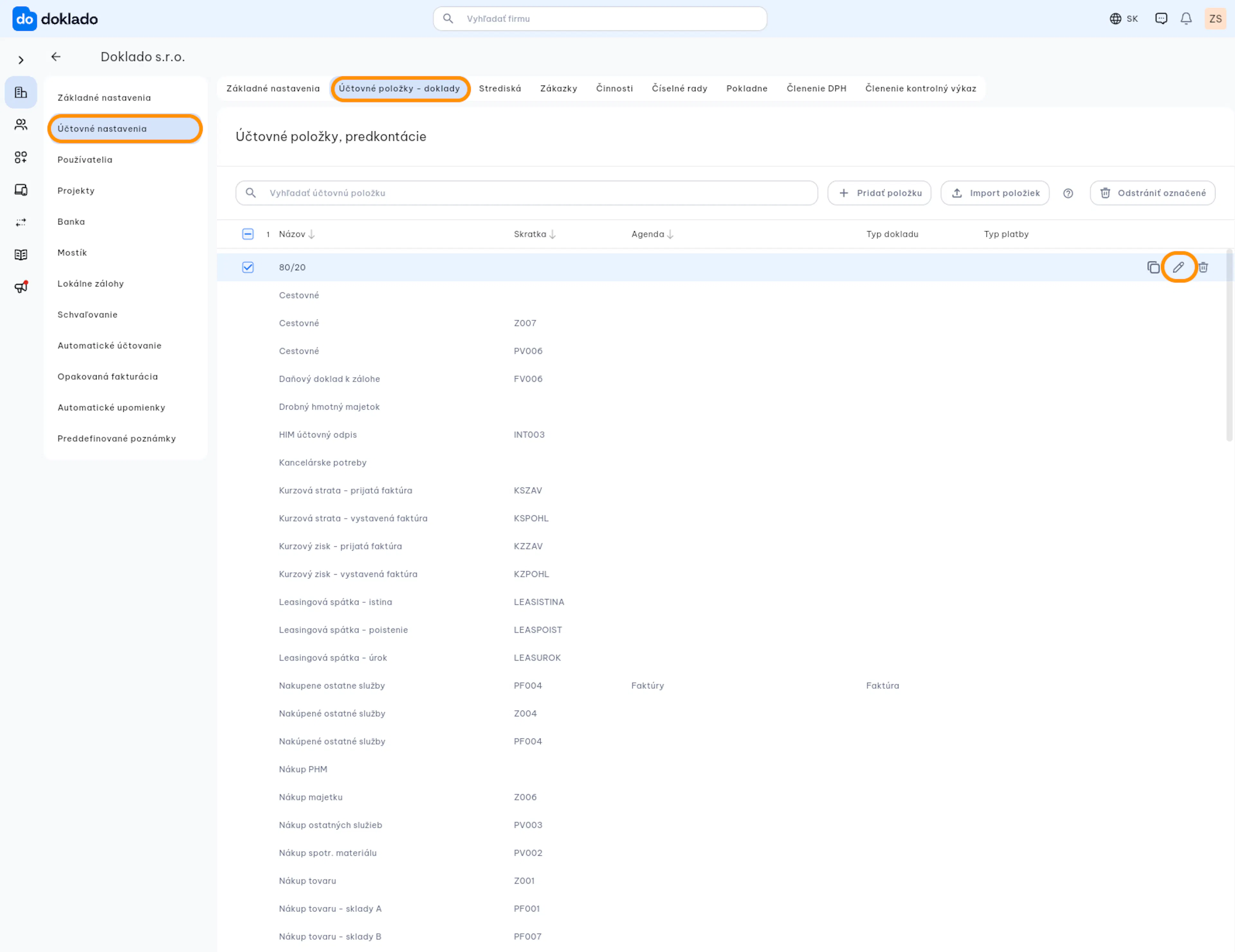This screenshot has width=1235, height=952.
Task: Open Základné nastavenia in side menu
Action: pos(125,98)
